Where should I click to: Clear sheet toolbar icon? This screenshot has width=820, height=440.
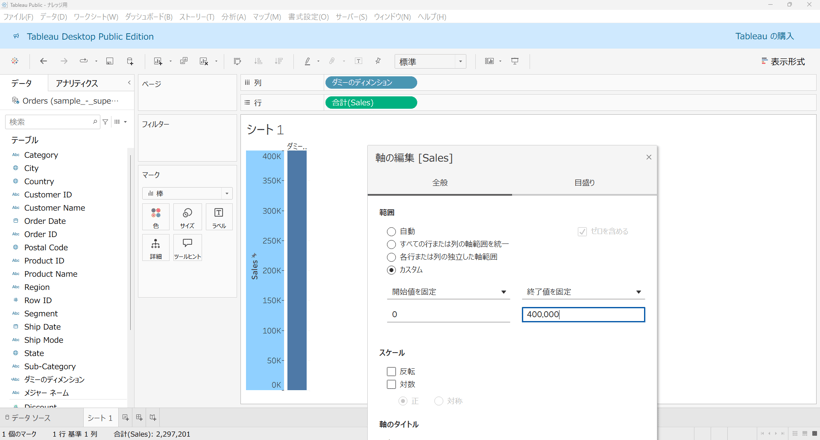[x=204, y=61]
